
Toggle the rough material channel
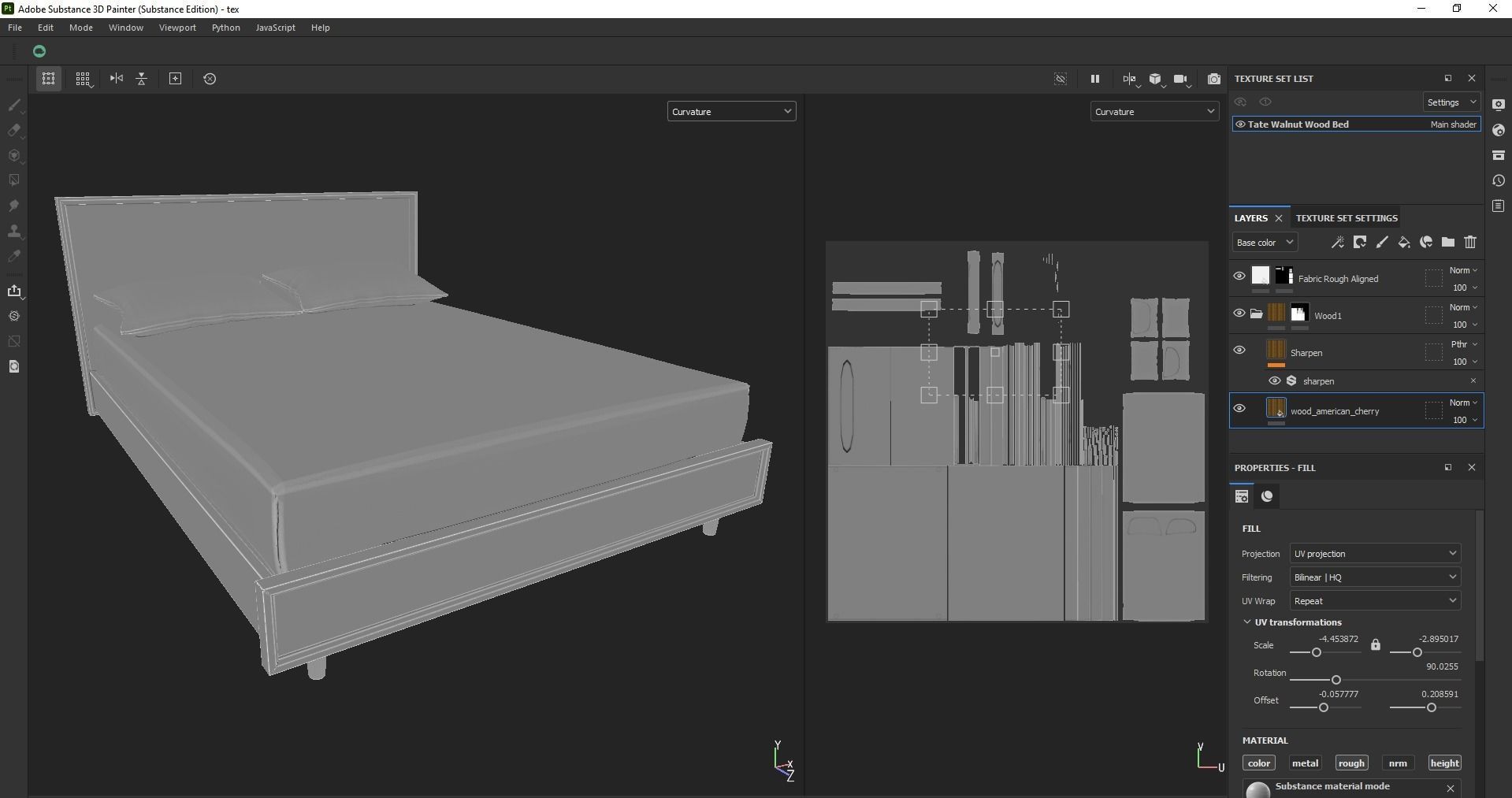1350,763
